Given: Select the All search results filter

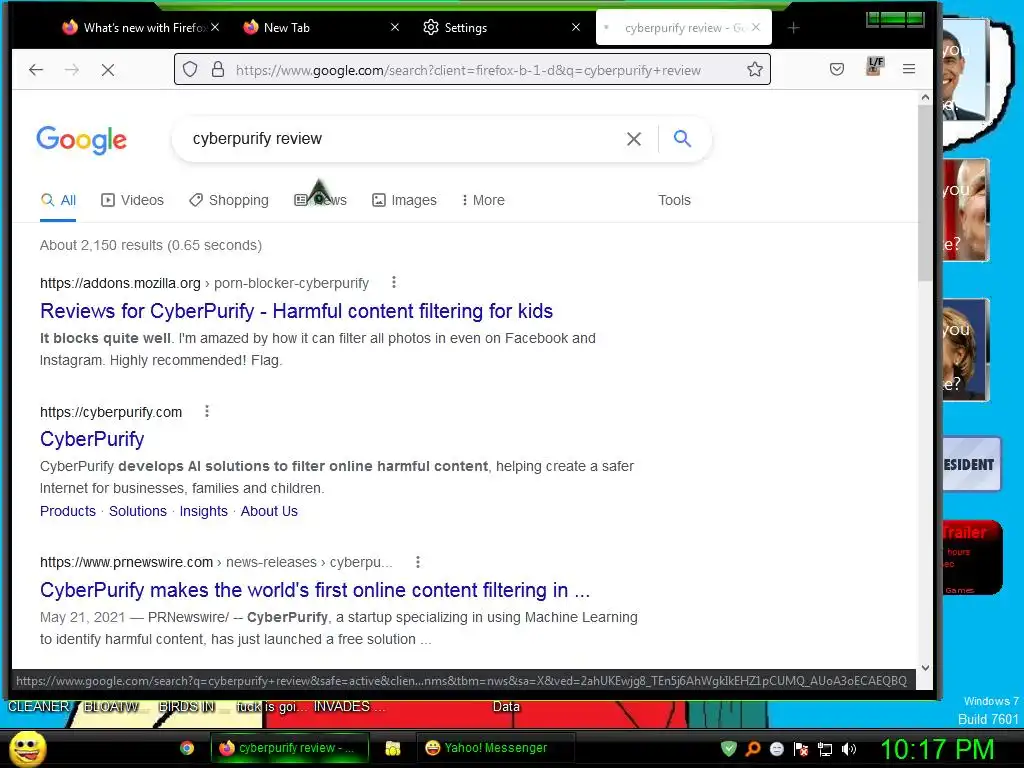Looking at the screenshot, I should pos(58,200).
